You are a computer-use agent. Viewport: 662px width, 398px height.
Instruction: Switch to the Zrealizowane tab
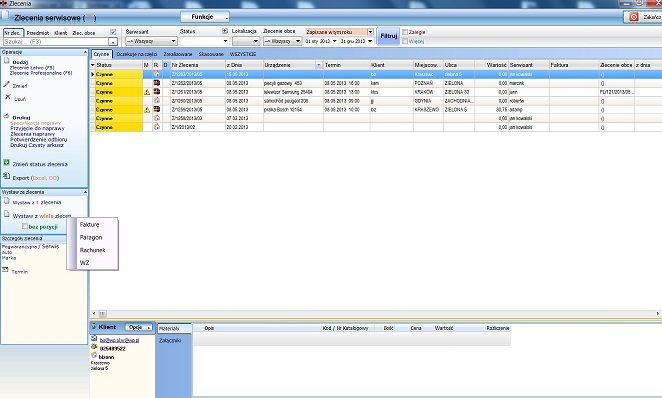coord(178,54)
